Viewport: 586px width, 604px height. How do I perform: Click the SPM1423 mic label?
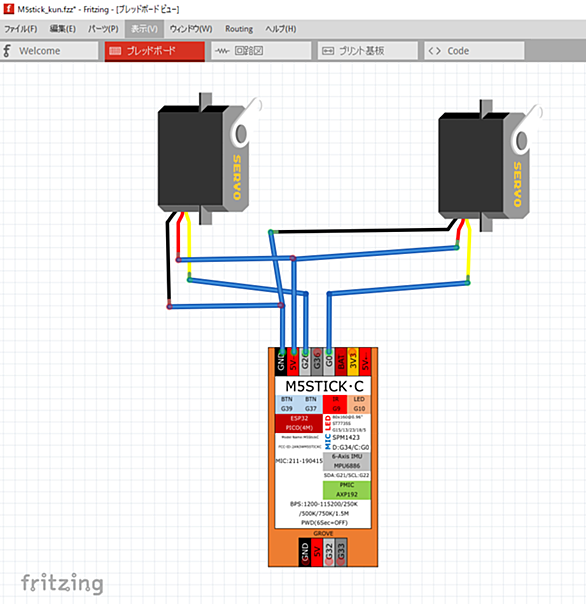346,438
